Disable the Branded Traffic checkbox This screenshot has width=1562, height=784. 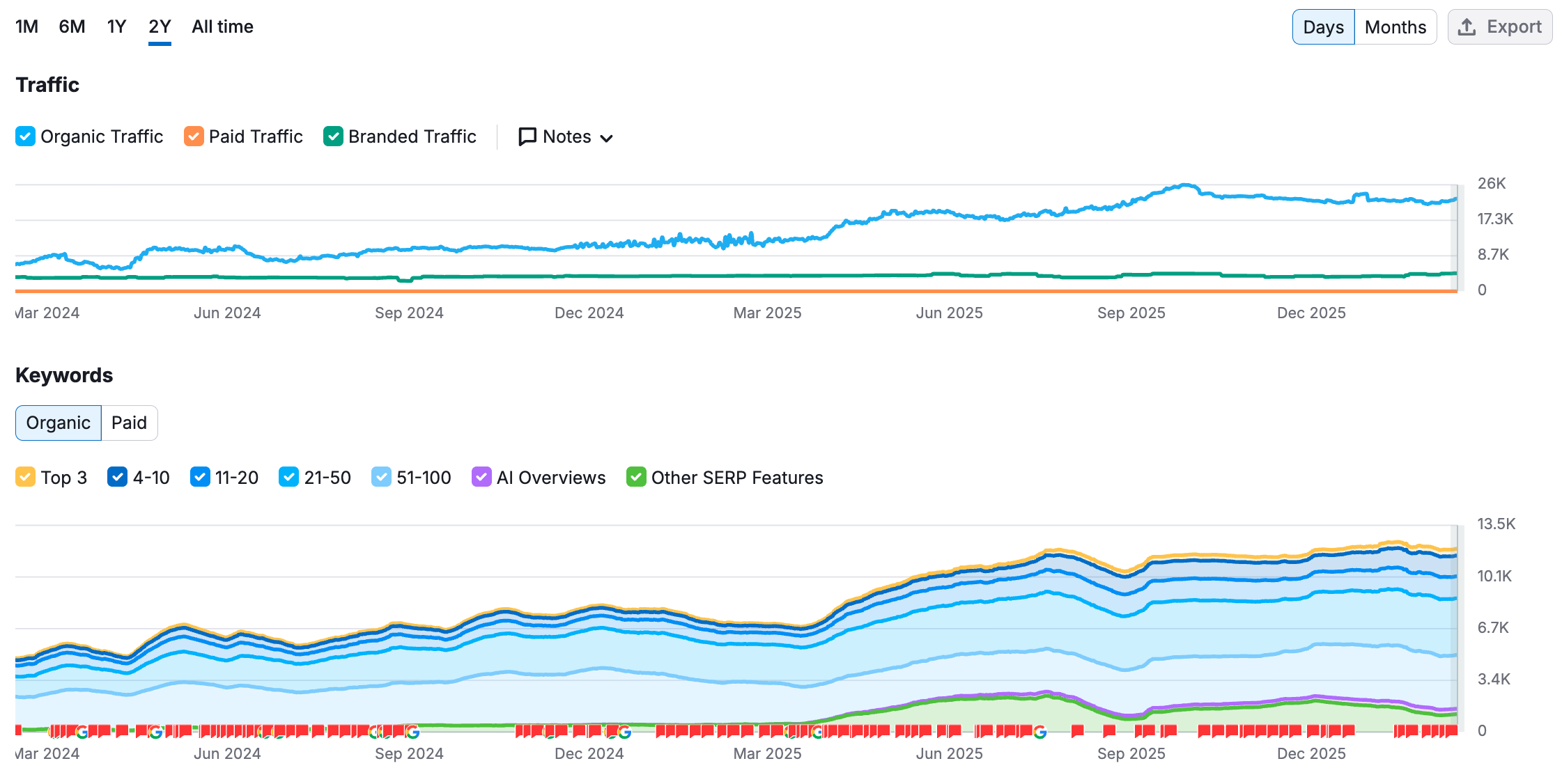point(333,136)
